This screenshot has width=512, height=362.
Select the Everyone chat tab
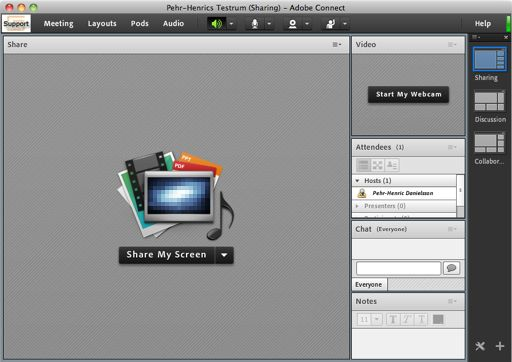(369, 285)
